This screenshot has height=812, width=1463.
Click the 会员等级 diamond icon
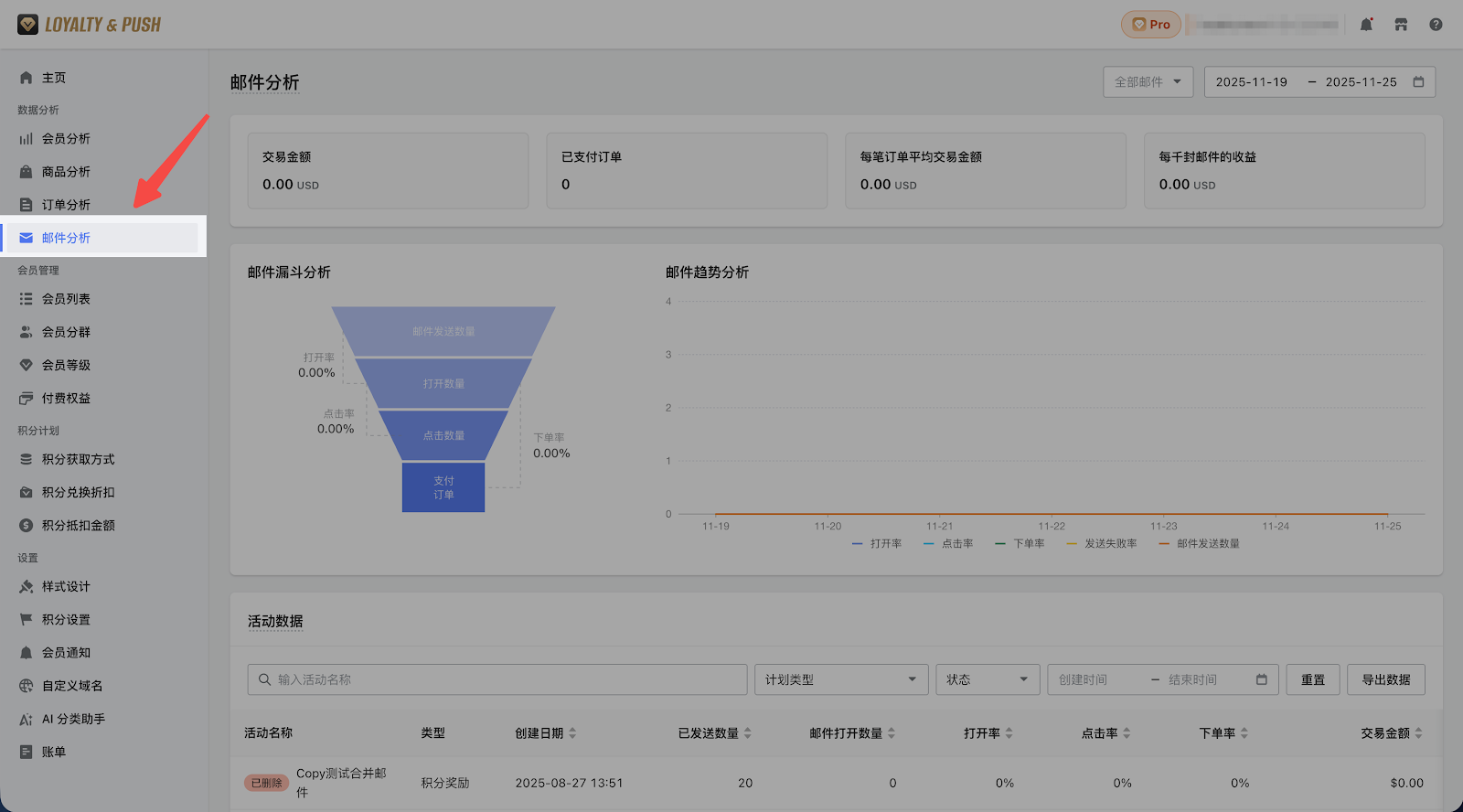coord(27,365)
